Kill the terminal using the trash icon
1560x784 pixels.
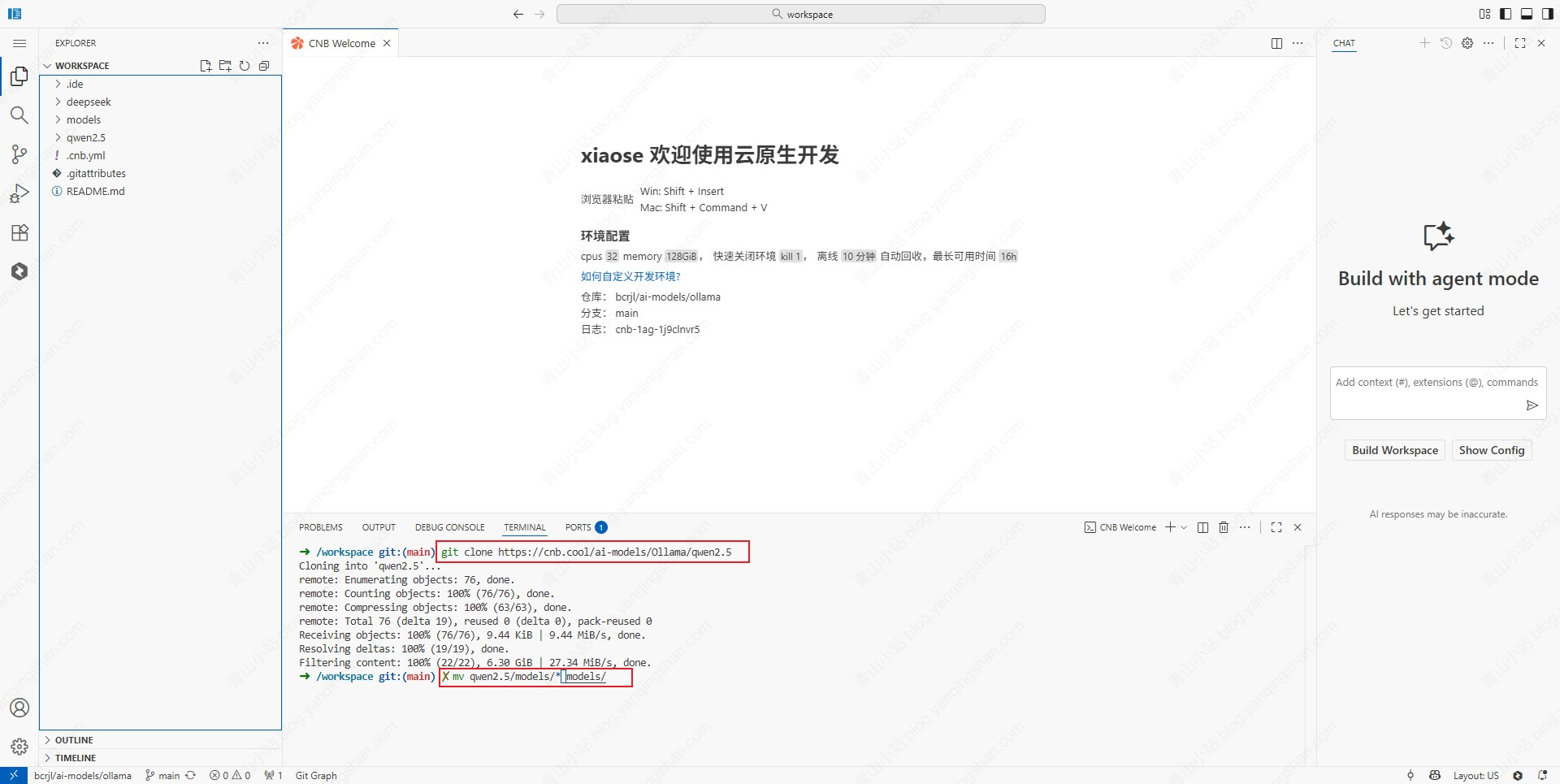click(1223, 527)
